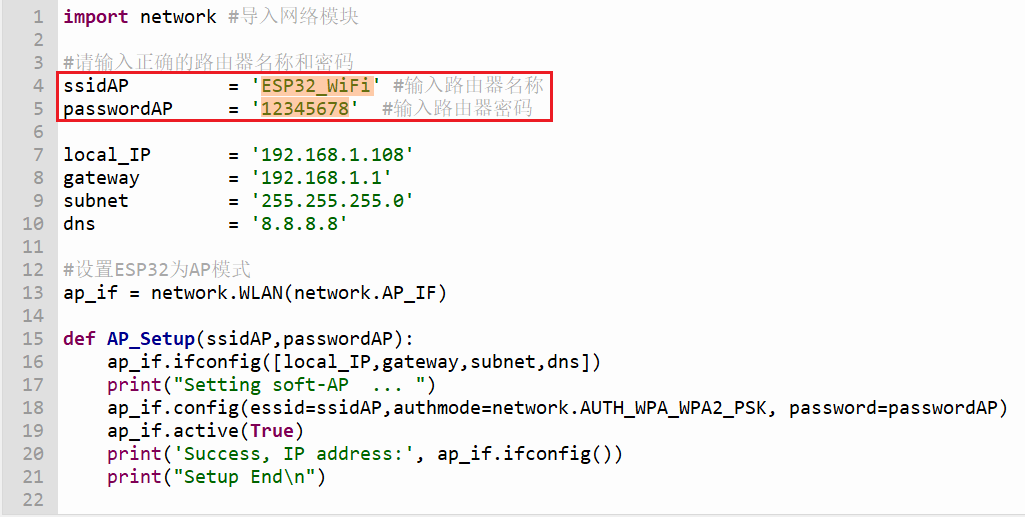This screenshot has width=1025, height=517.
Task: Click the gateway value '192.168.1.1'
Action: coord(322,178)
